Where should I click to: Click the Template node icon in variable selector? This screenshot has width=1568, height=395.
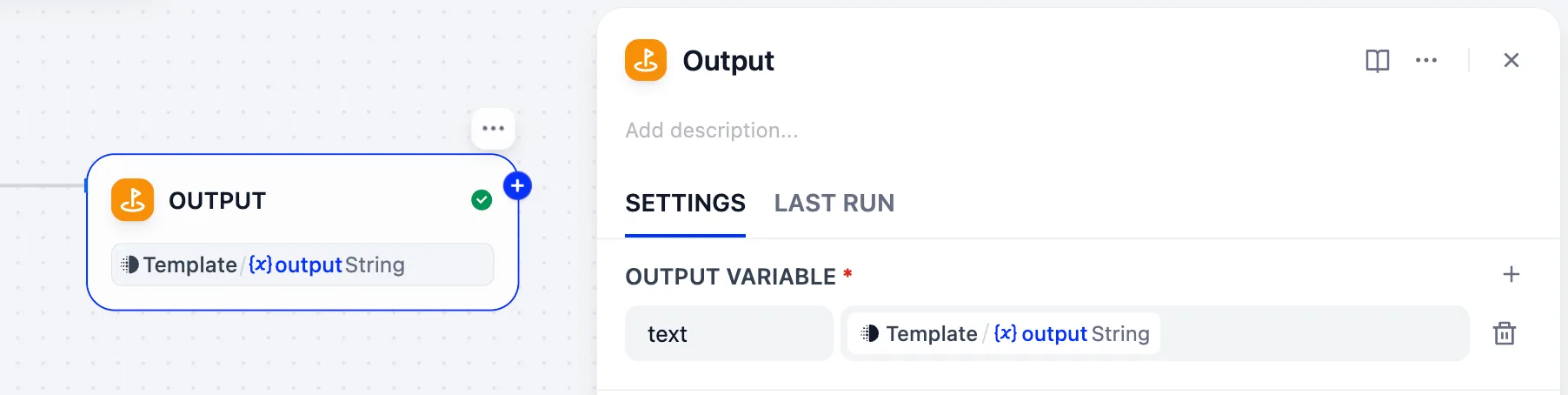pyautogui.click(x=869, y=333)
